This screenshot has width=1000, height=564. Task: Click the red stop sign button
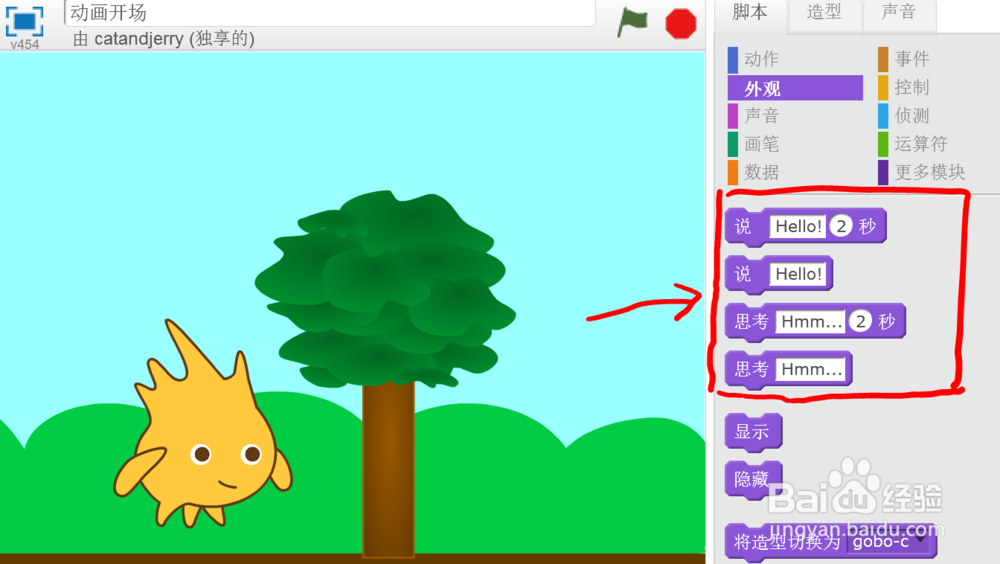point(680,24)
